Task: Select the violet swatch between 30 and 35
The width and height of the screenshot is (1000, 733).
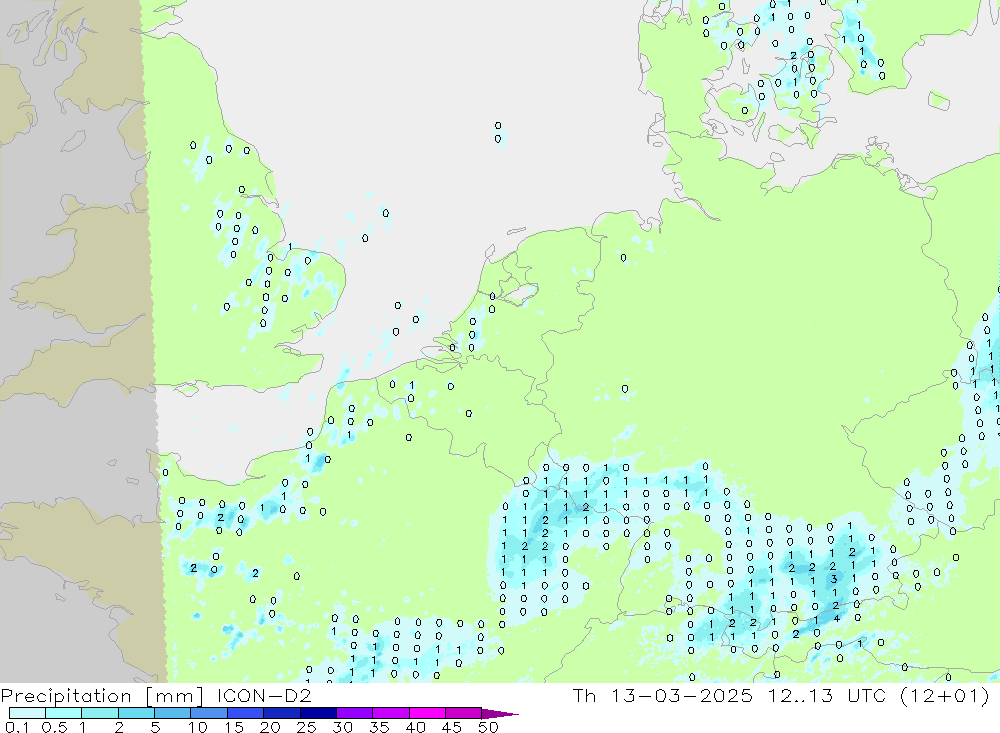Action: coord(355,713)
